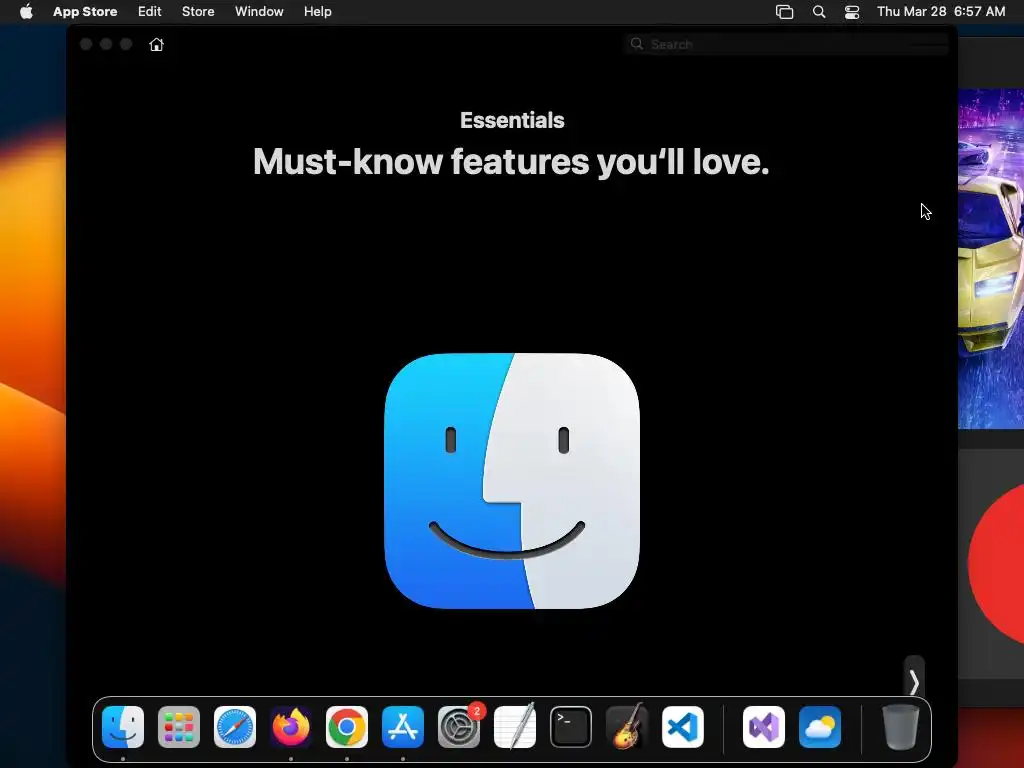Open Spotlight search from menu bar

(x=819, y=12)
